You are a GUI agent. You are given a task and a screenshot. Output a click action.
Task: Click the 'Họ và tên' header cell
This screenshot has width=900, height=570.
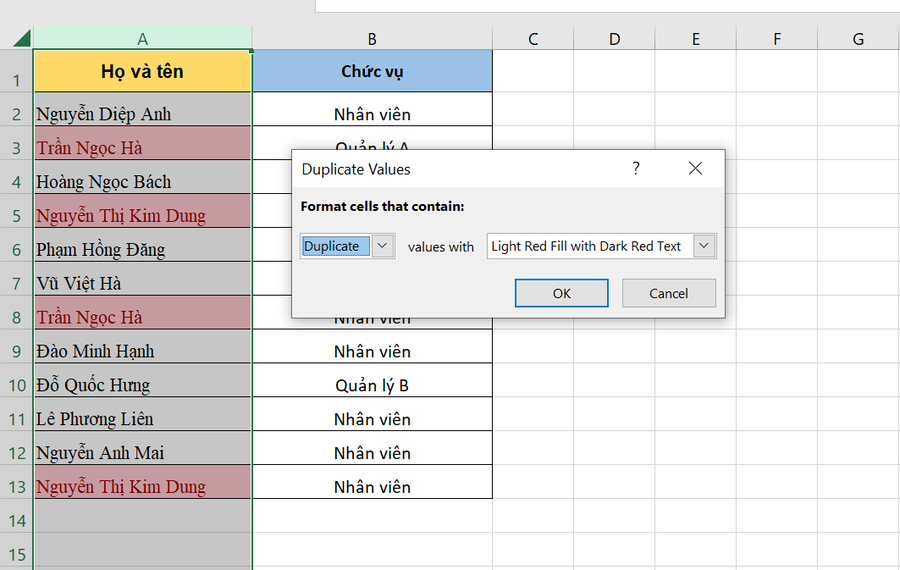tap(142, 71)
